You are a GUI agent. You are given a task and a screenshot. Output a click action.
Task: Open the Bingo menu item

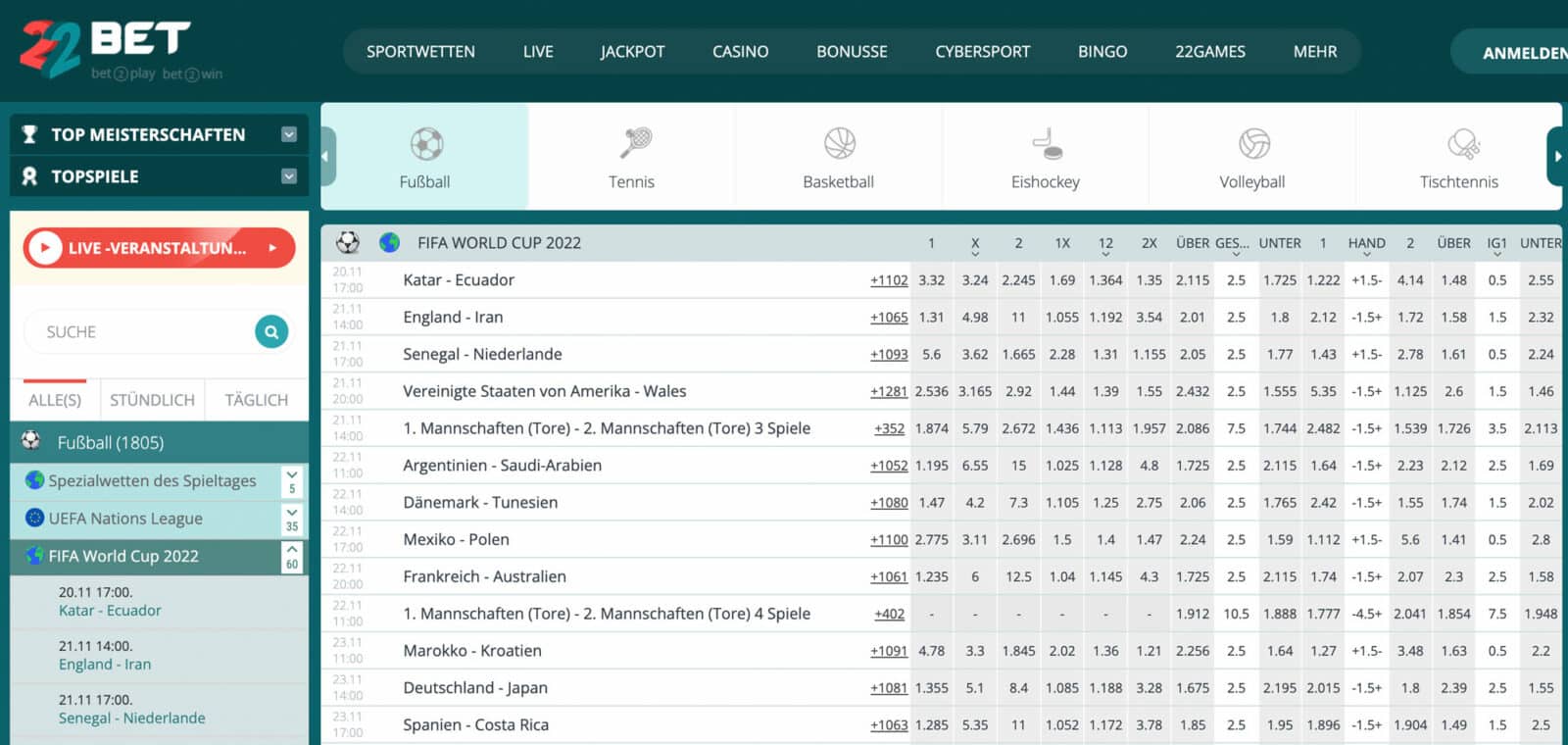1102,51
